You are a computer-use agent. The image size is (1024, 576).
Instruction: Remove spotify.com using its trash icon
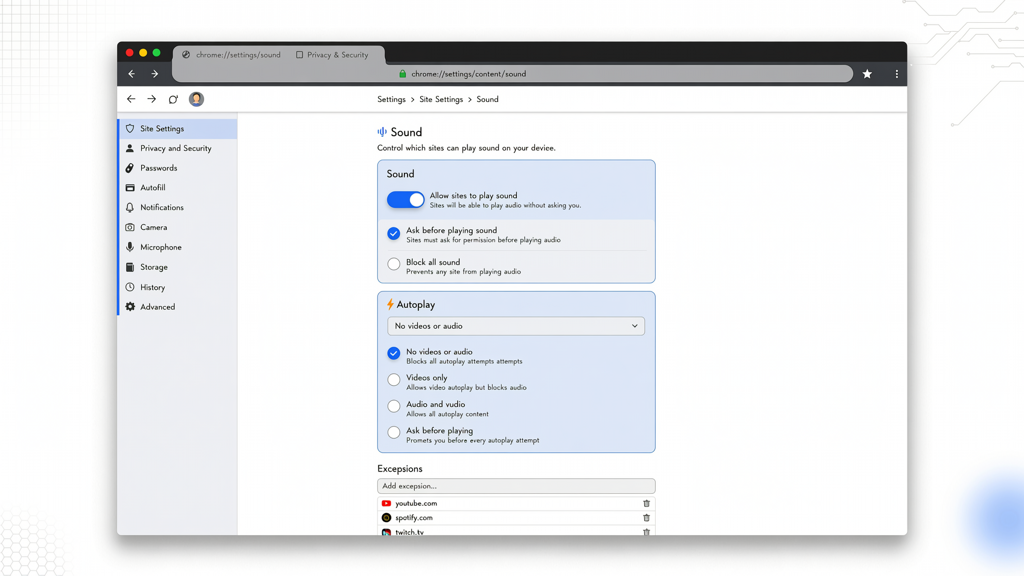coord(647,518)
